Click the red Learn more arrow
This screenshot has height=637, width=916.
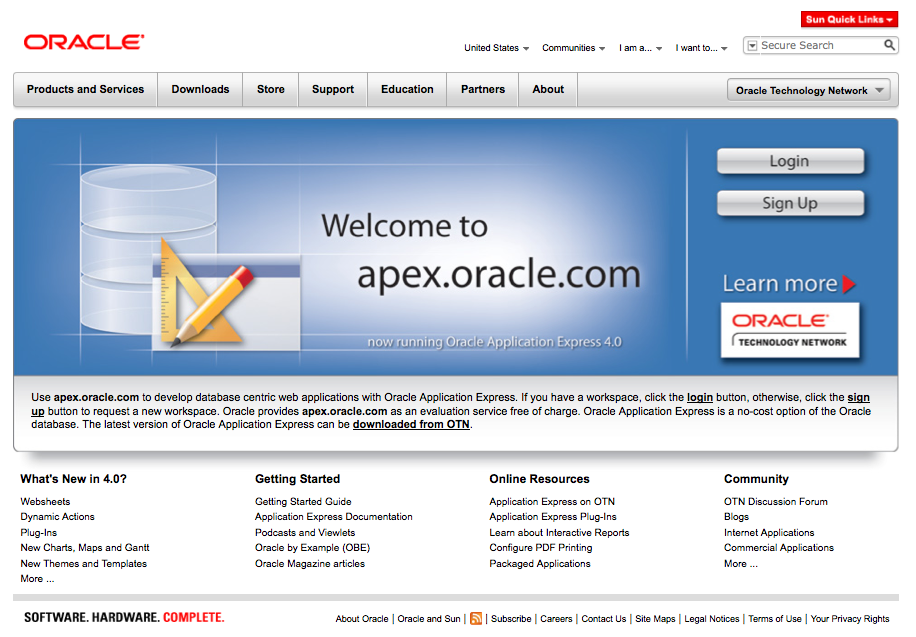tap(849, 284)
